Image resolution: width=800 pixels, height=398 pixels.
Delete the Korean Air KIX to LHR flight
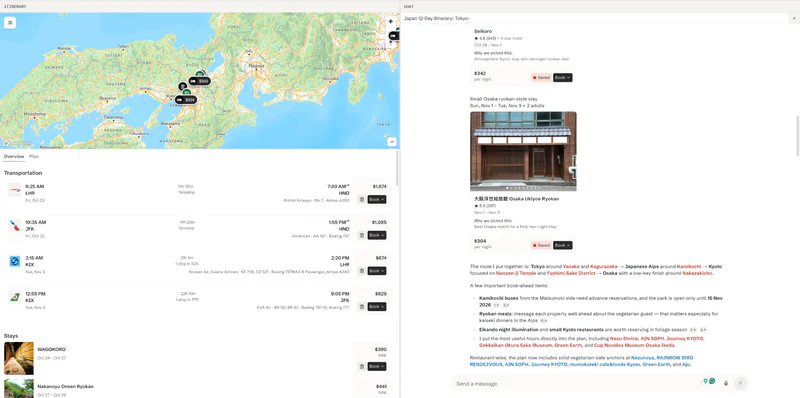(x=362, y=271)
